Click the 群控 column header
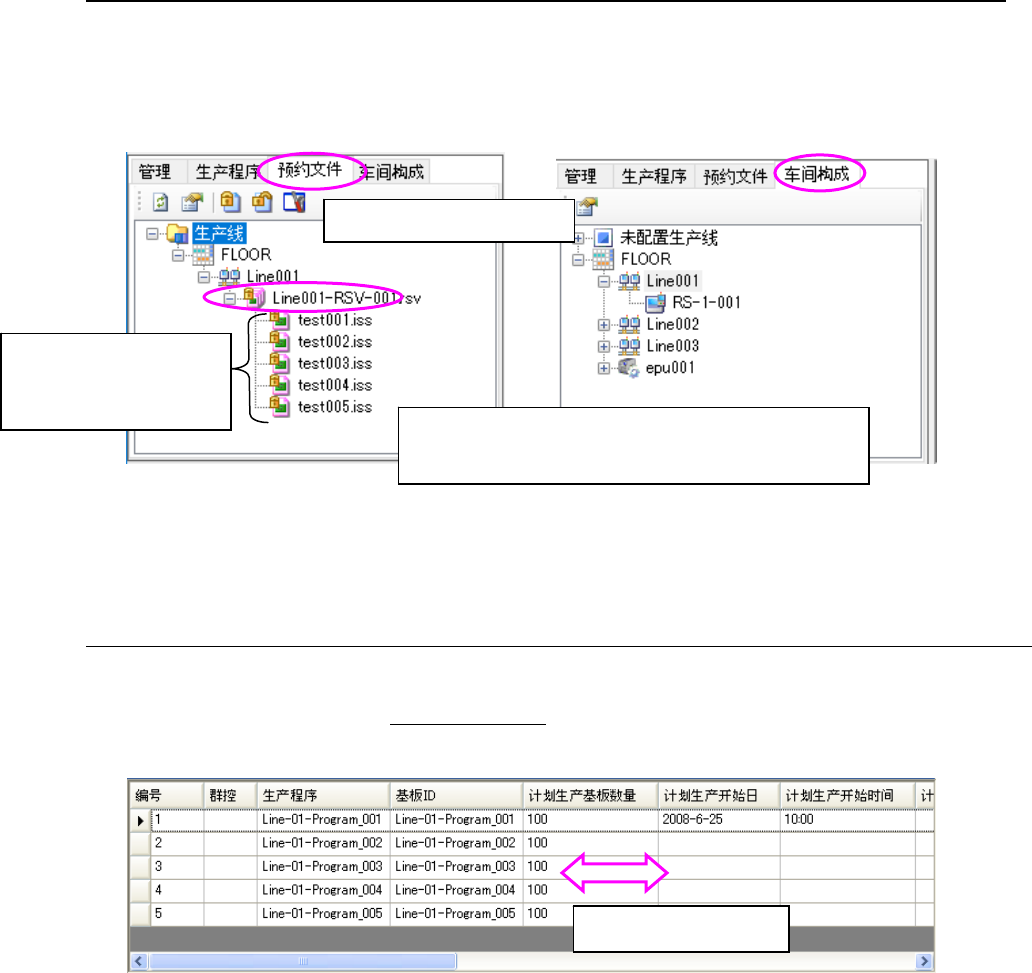The image size is (1032, 973). [x=230, y=795]
